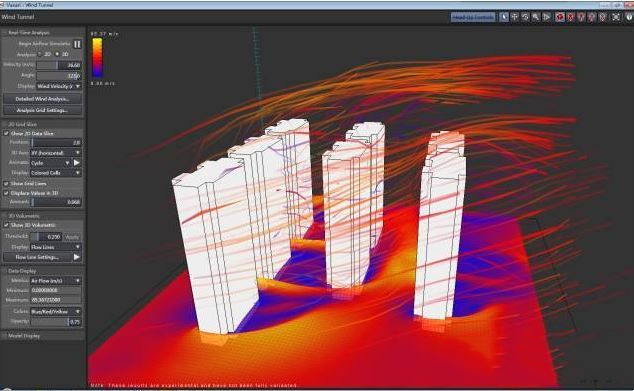Pause the airflow simulation
Viewport: 634px width, 391px height.
[77, 44]
